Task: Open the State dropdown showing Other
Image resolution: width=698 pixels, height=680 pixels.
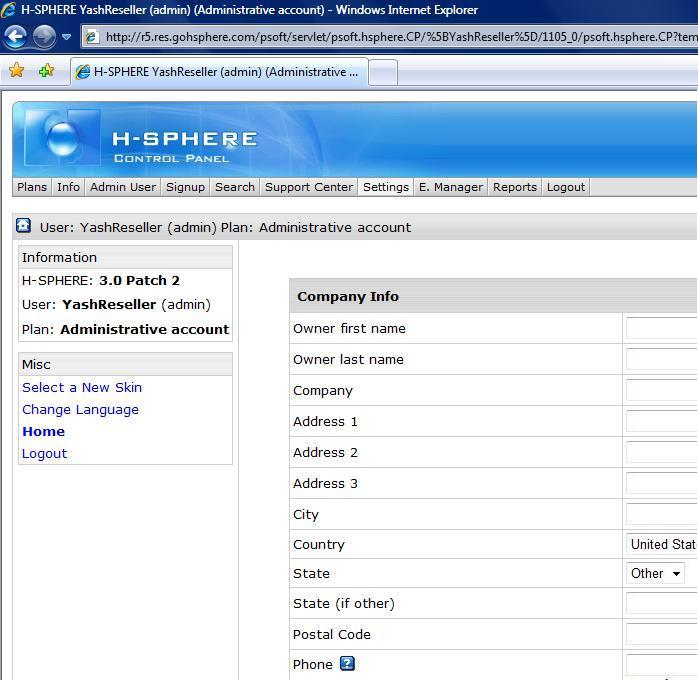Action: point(655,573)
